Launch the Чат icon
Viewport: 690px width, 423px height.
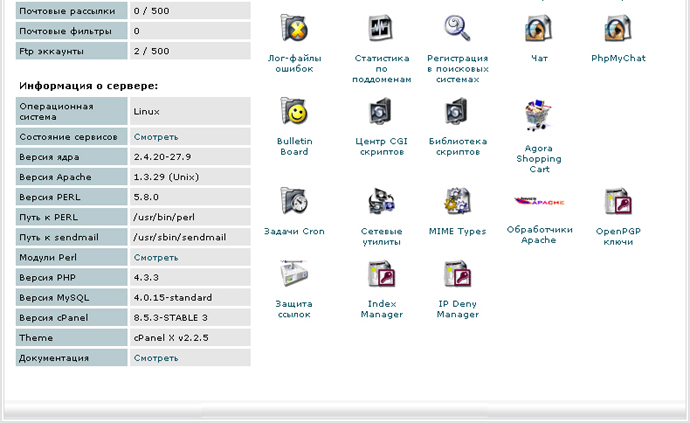(539, 29)
